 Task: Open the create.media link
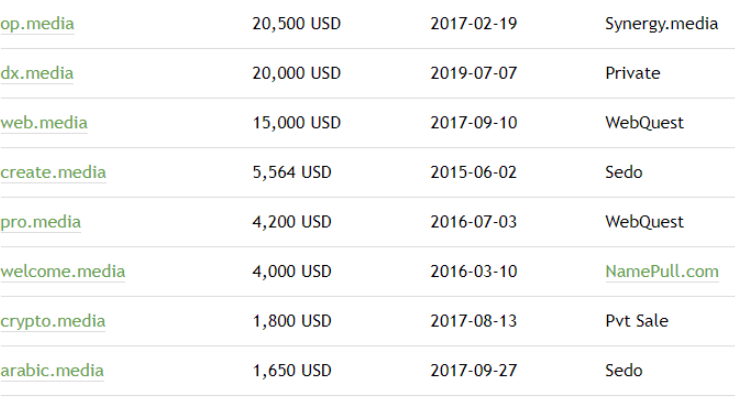[x=53, y=172]
